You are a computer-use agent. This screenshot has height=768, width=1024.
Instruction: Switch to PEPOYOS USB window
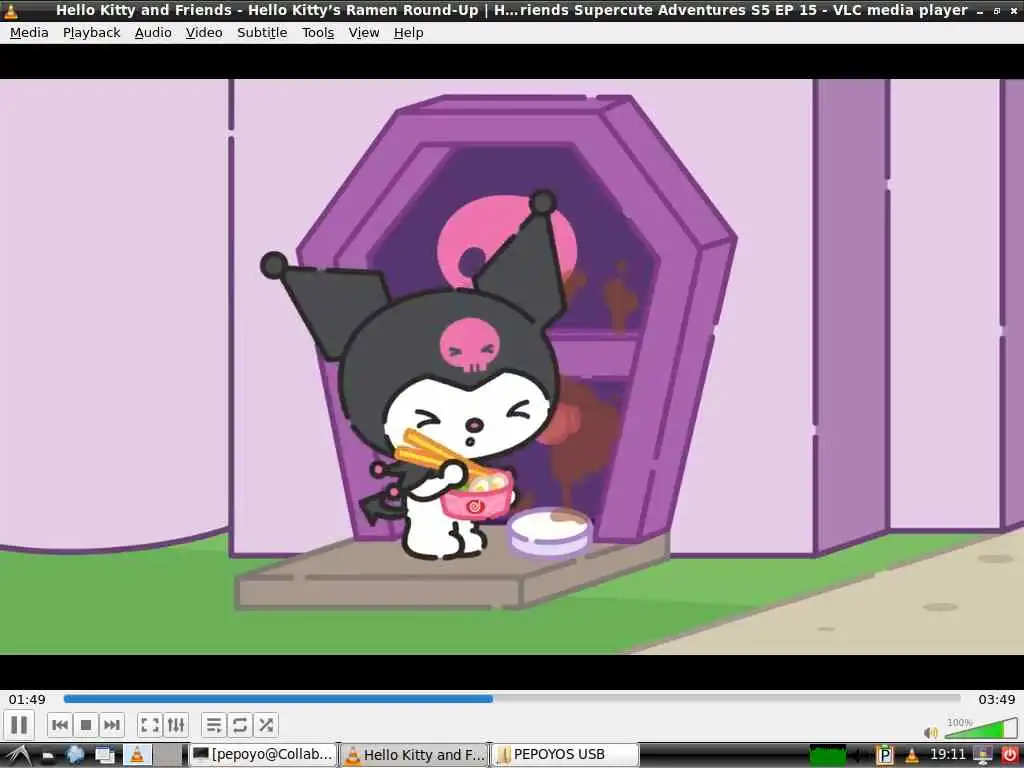pos(565,755)
